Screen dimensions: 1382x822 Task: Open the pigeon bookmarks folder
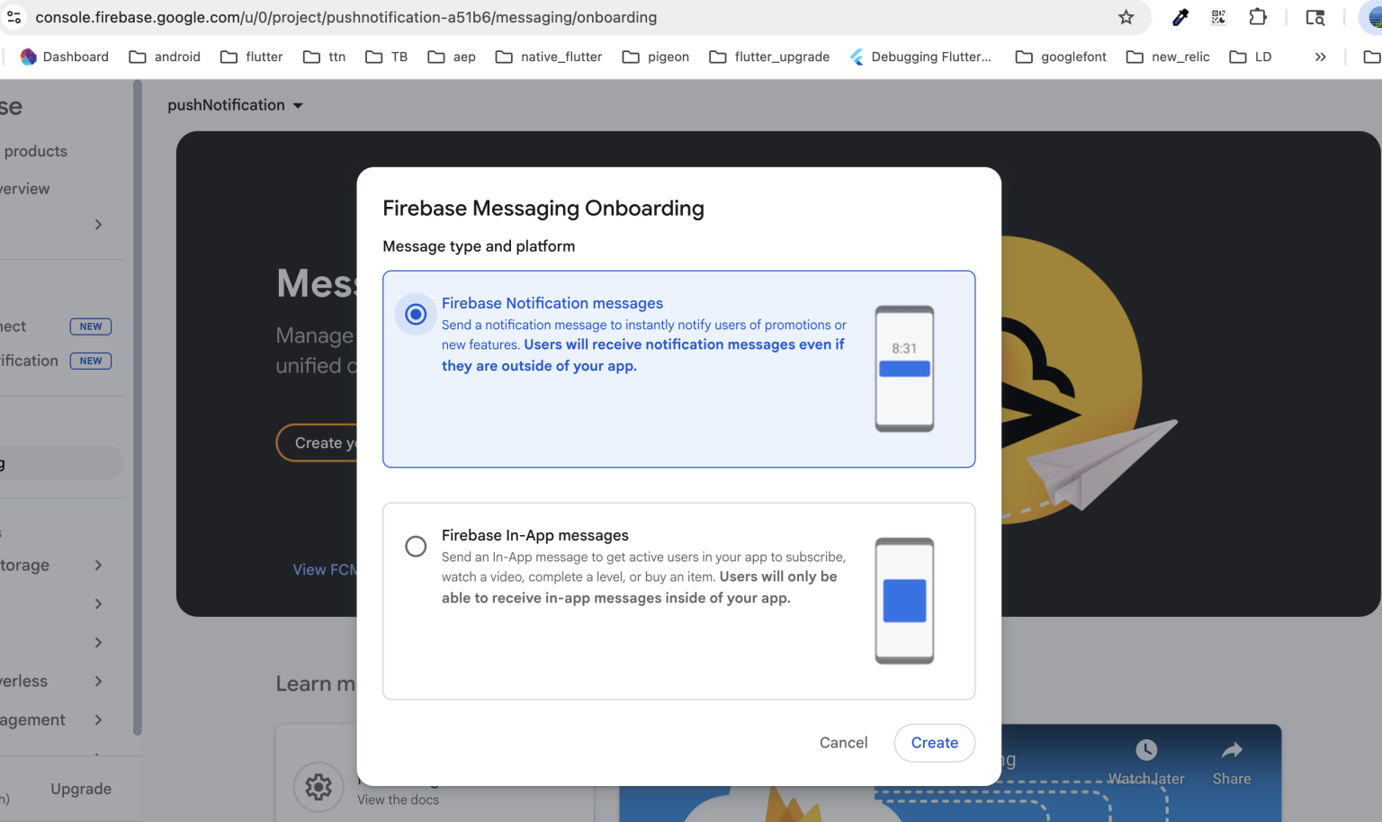pos(656,57)
